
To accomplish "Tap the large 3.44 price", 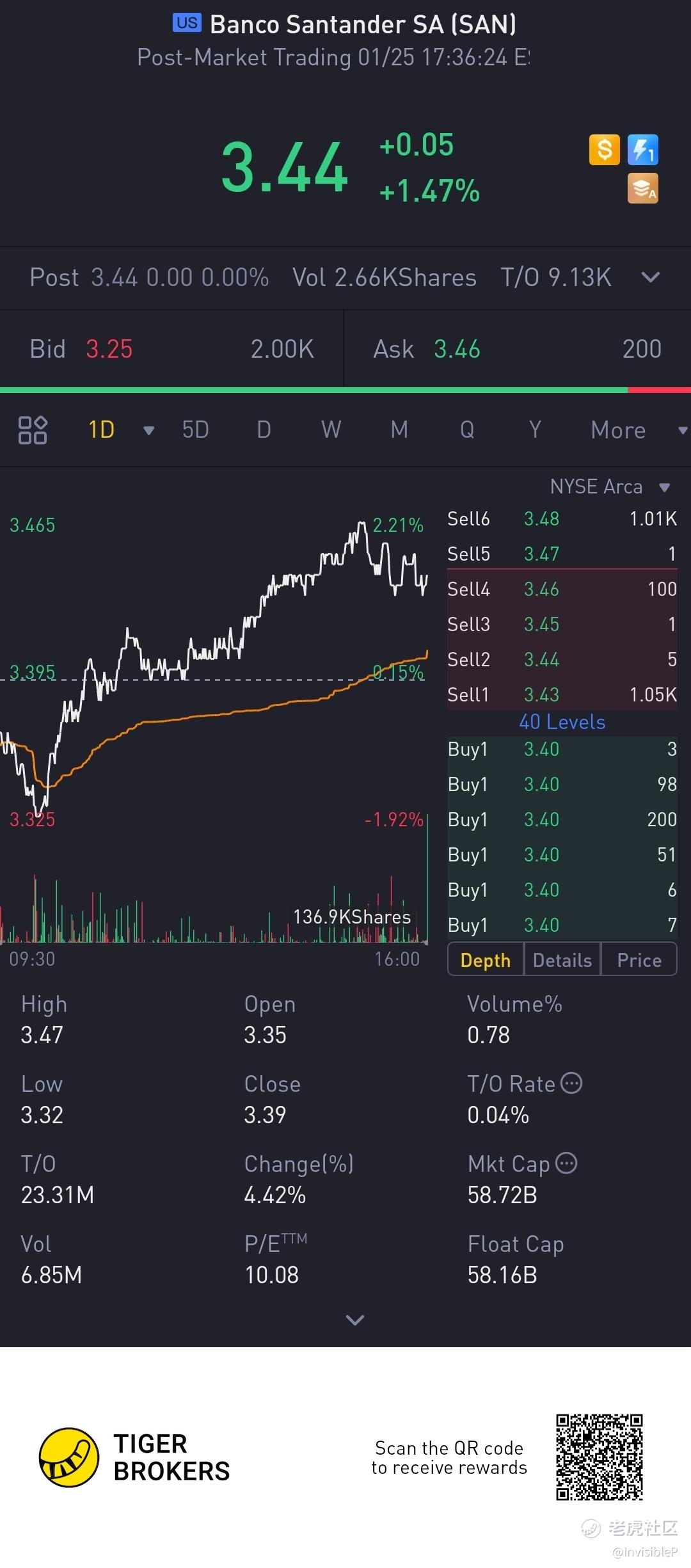I will pyautogui.click(x=285, y=168).
